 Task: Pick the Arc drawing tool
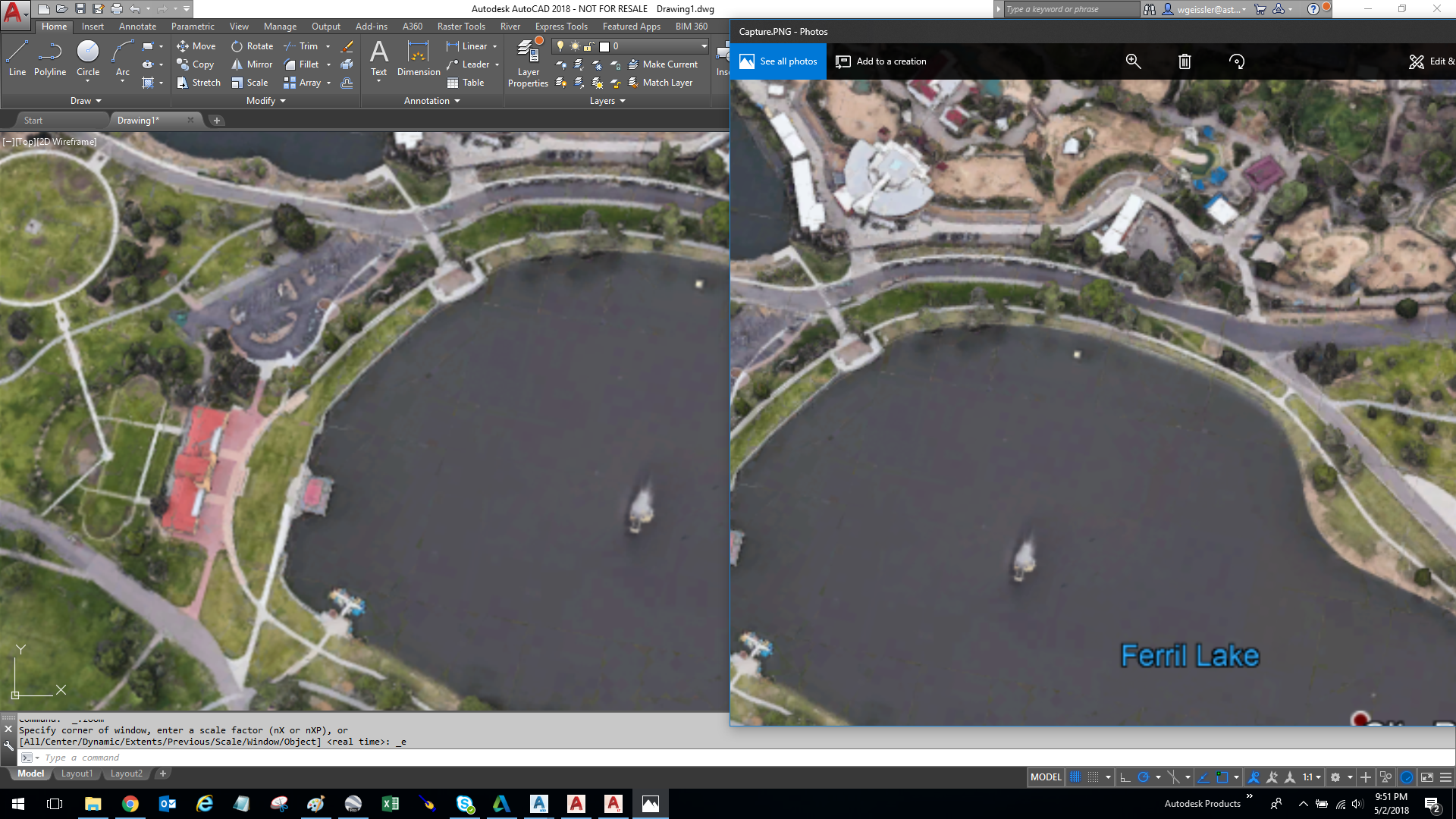click(x=123, y=58)
